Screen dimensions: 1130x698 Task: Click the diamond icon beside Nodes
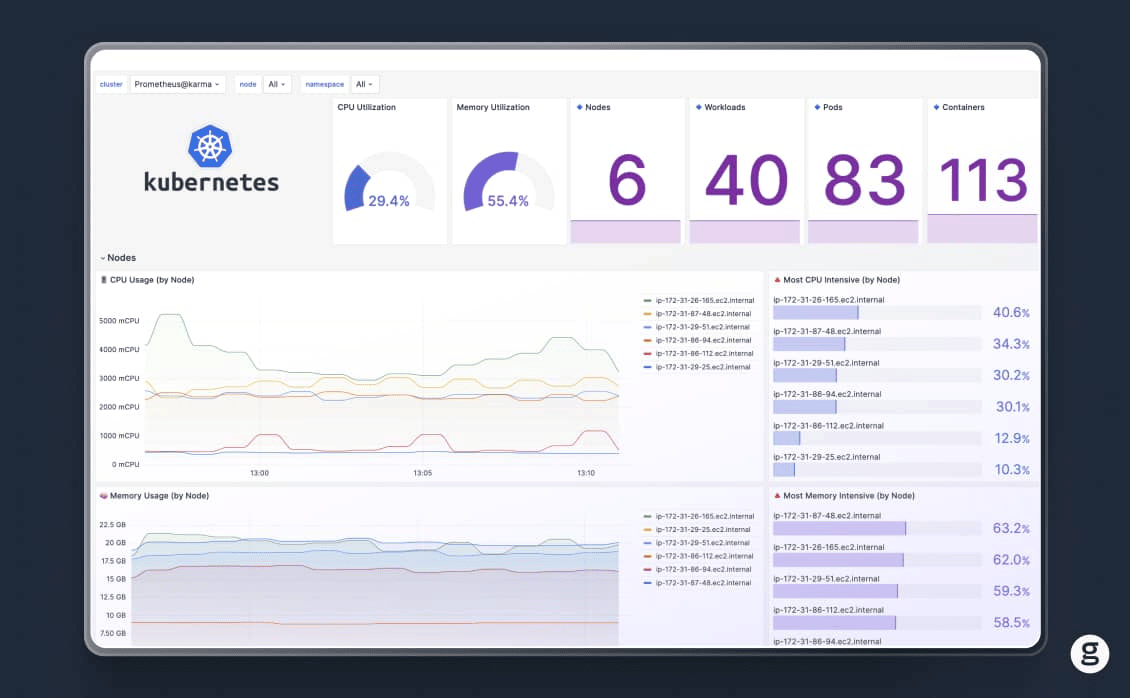click(x=579, y=107)
